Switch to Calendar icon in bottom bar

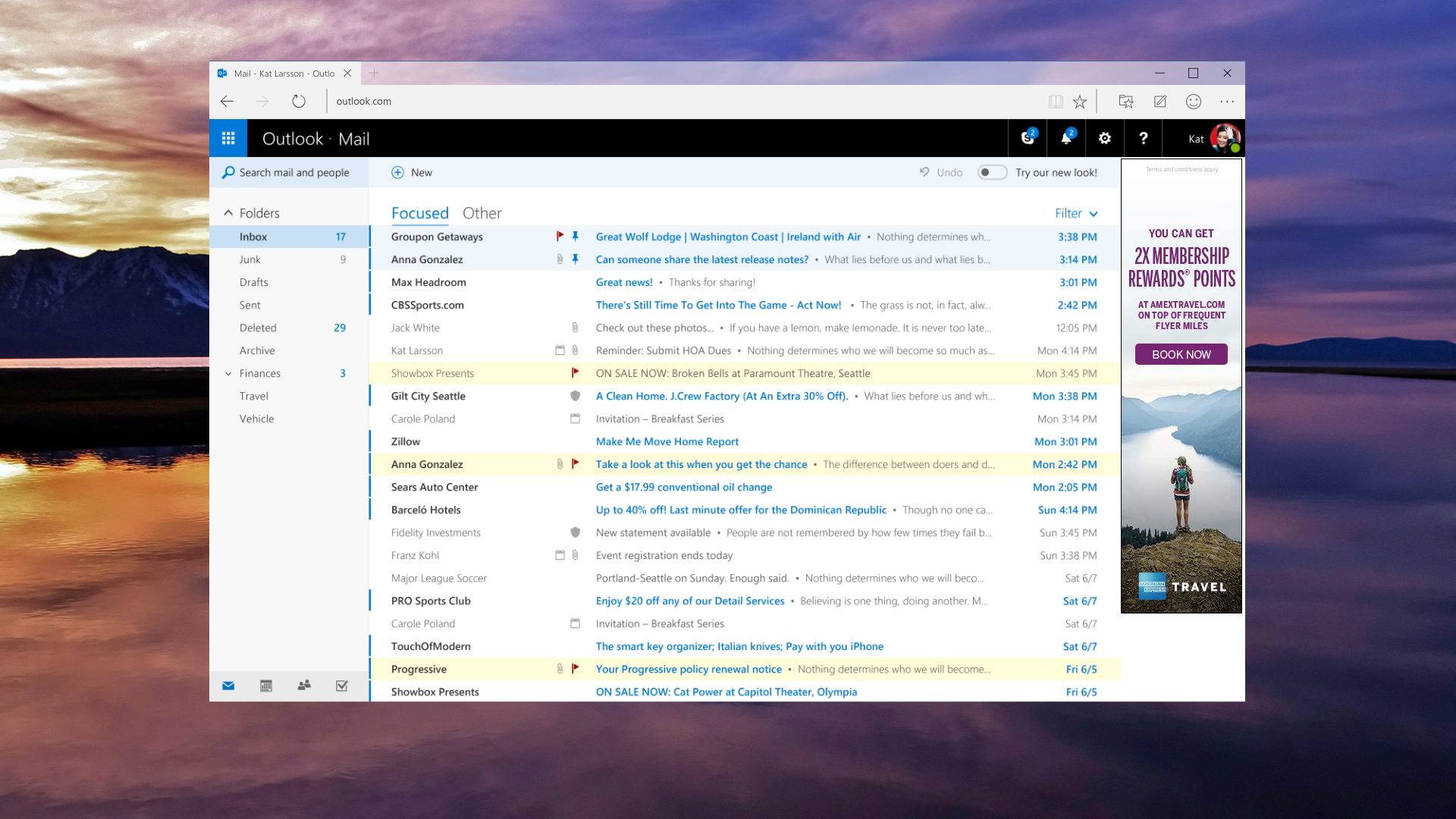[x=266, y=686]
